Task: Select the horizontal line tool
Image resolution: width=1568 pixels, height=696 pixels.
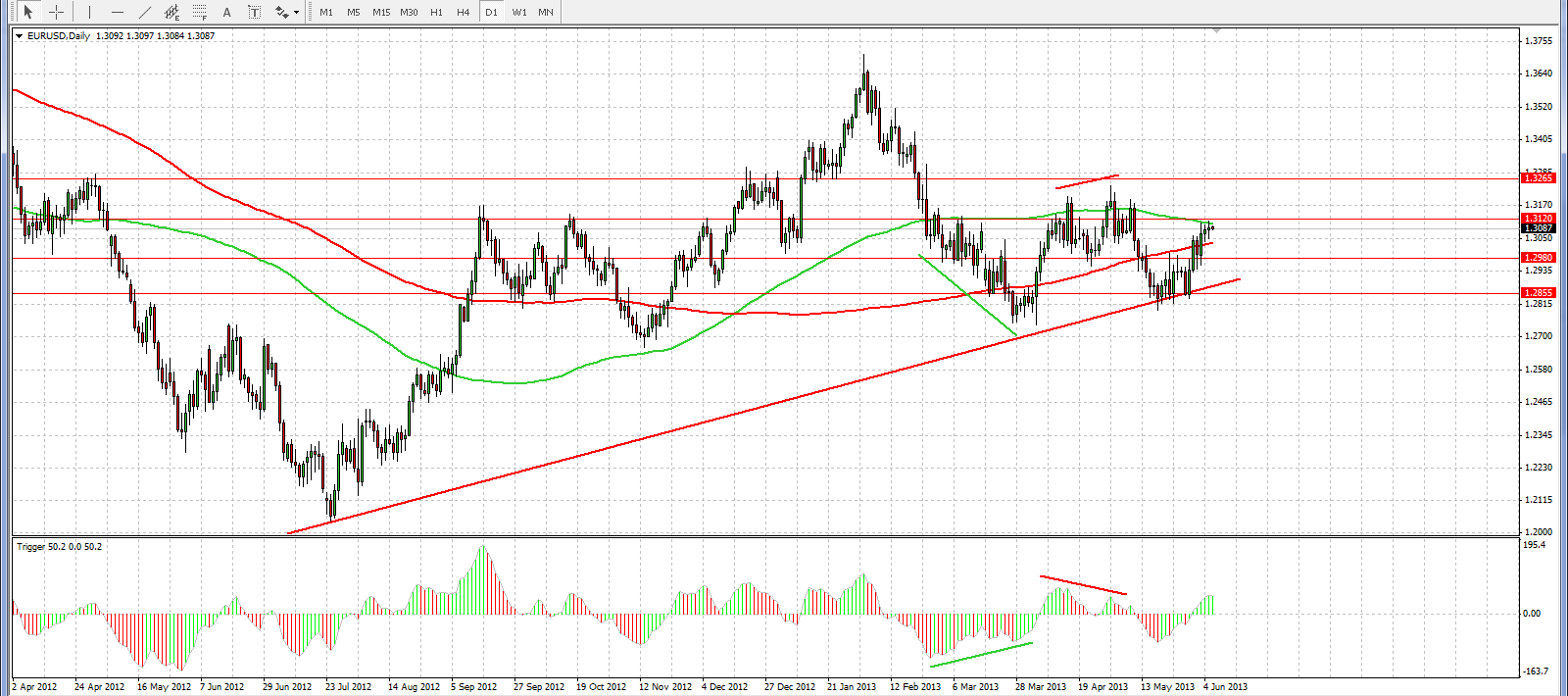Action: pyautogui.click(x=118, y=12)
